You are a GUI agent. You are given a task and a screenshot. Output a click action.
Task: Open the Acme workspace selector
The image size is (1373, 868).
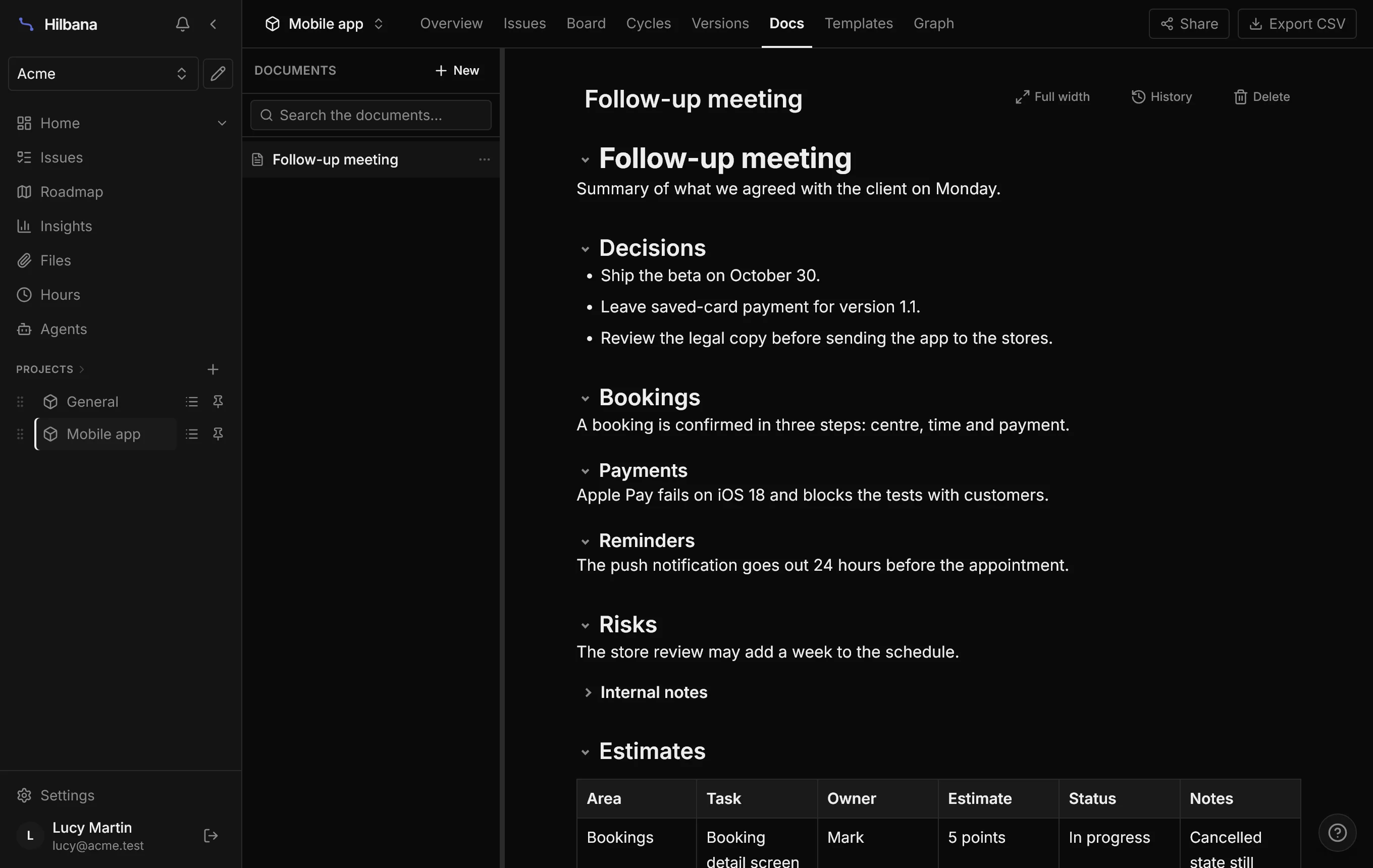point(103,74)
